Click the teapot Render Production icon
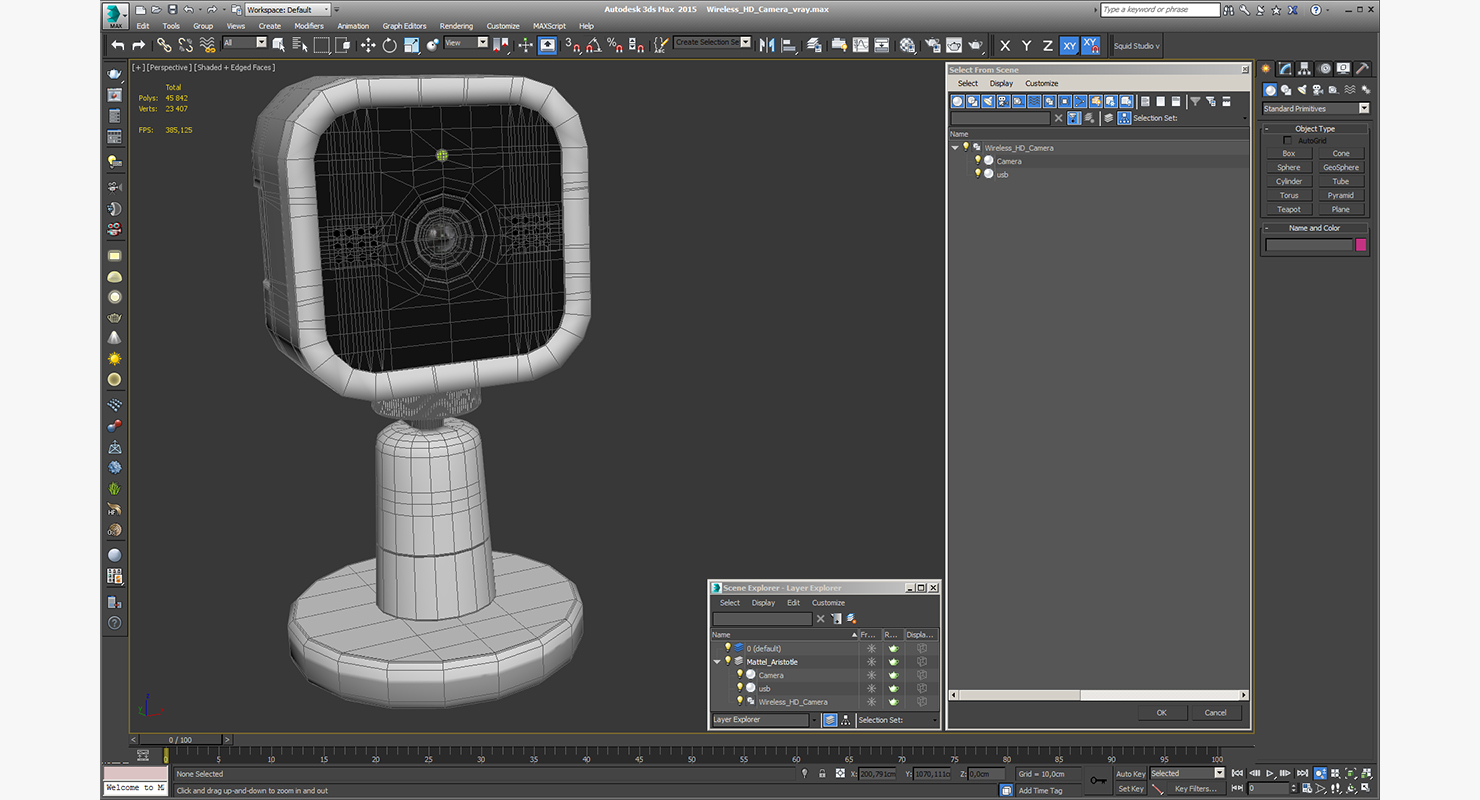 [976, 45]
